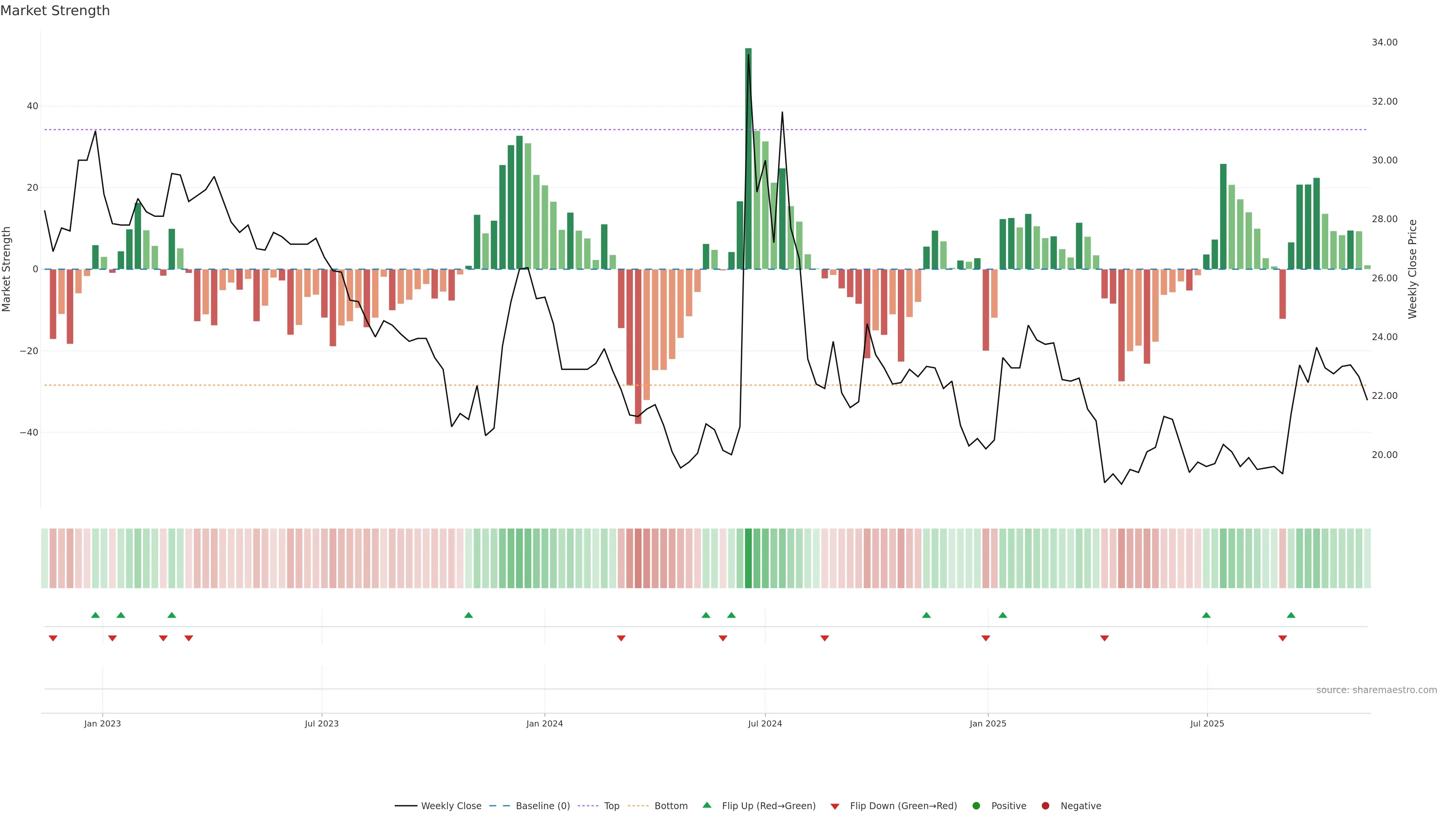Viewport: 1456px width, 819px height.
Task: Click the first green flip-up triangle marker
Action: coord(96,615)
